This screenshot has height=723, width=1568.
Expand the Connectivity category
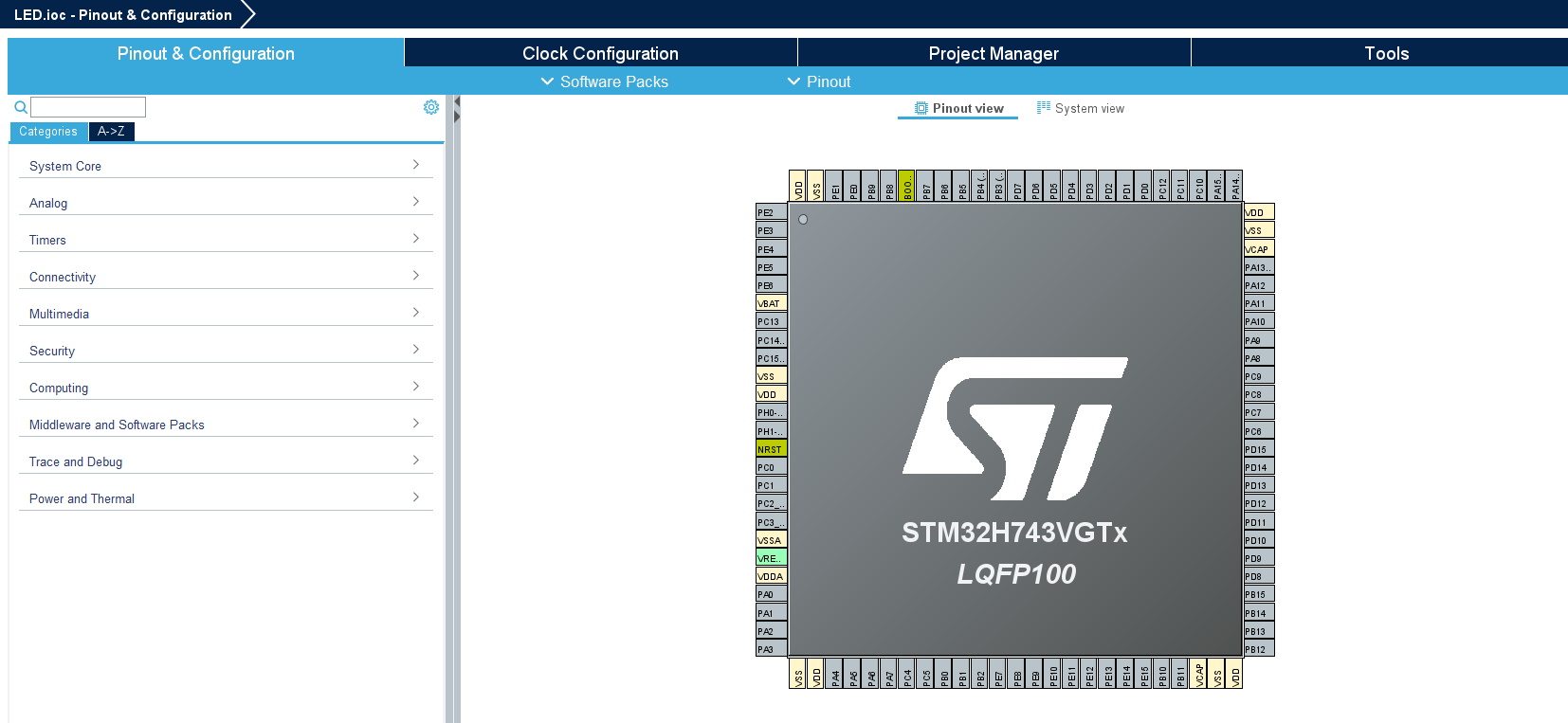pos(226,276)
